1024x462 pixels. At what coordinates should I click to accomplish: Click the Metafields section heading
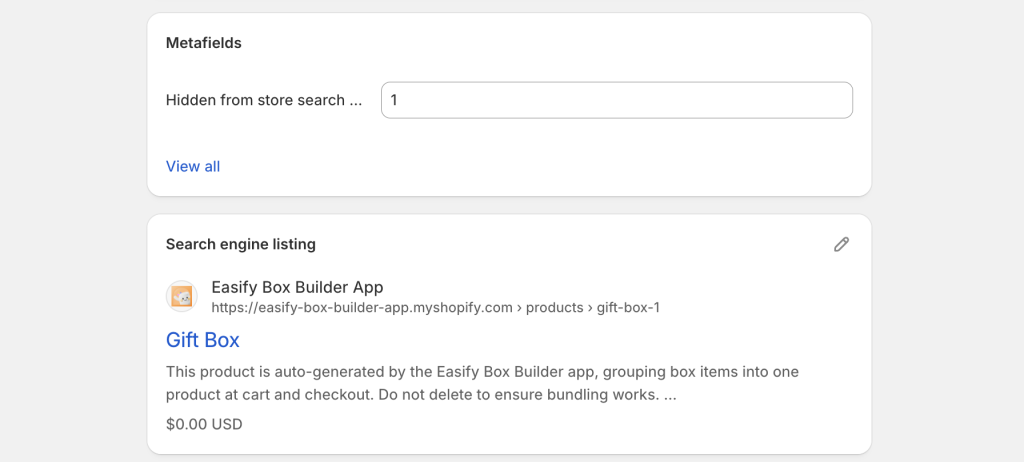204,43
